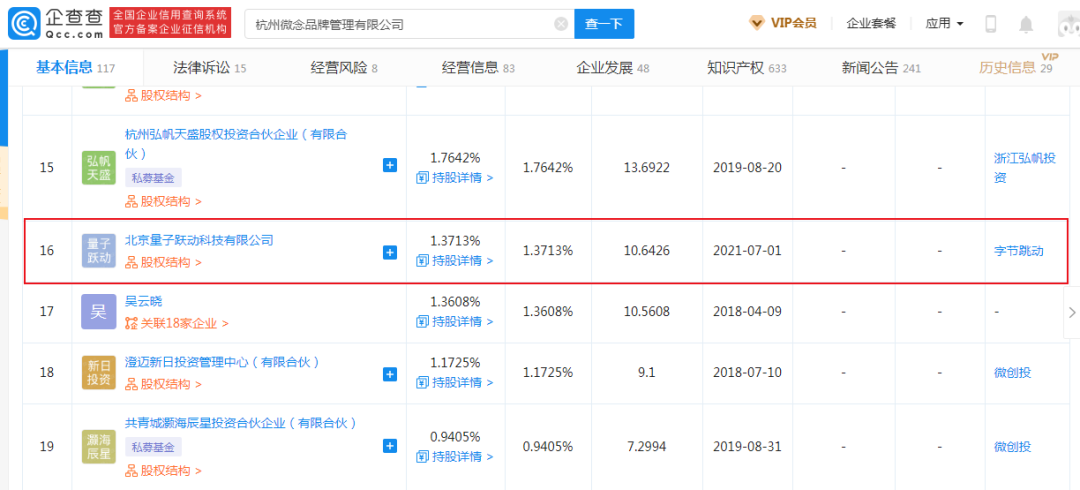Select the date 2021-07-01 cell
Image resolution: width=1080 pixels, height=490 pixels.
[747, 251]
